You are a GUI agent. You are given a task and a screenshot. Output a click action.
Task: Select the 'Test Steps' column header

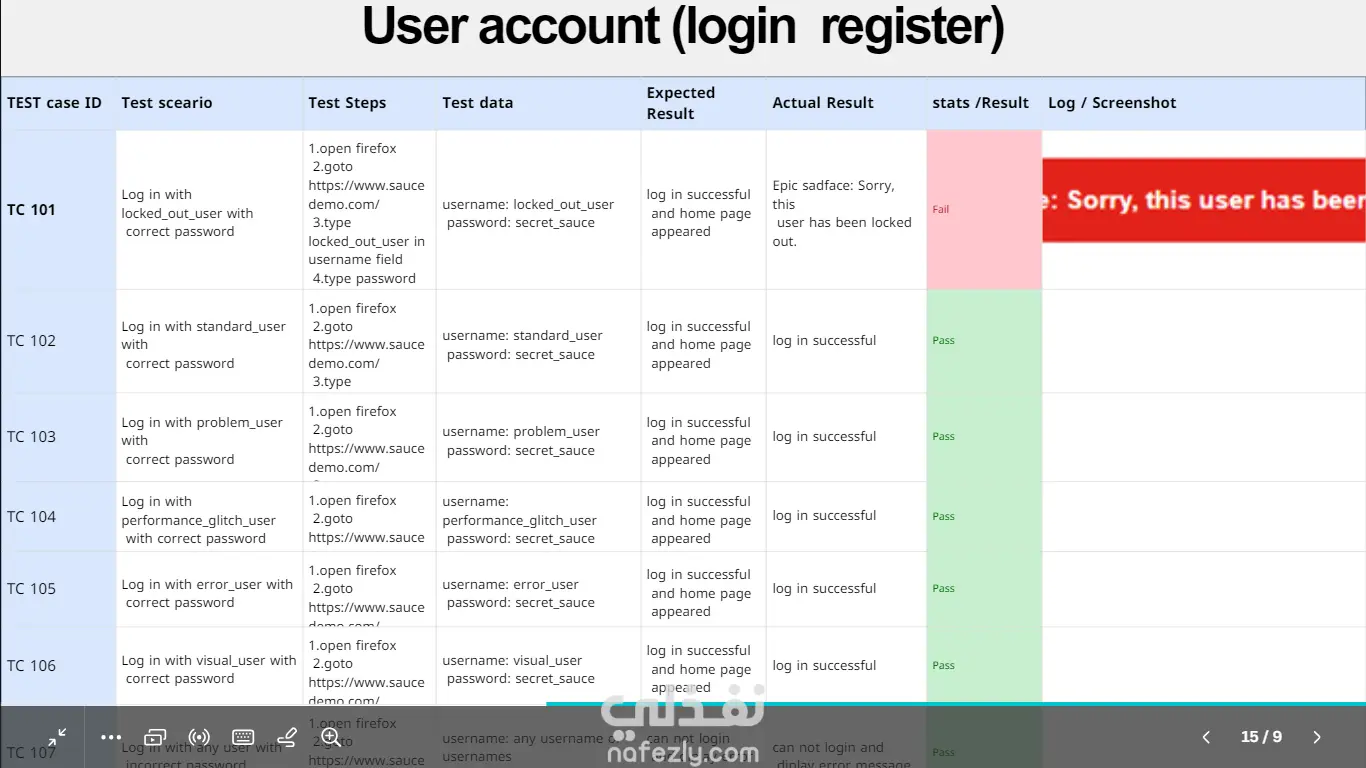(x=347, y=103)
